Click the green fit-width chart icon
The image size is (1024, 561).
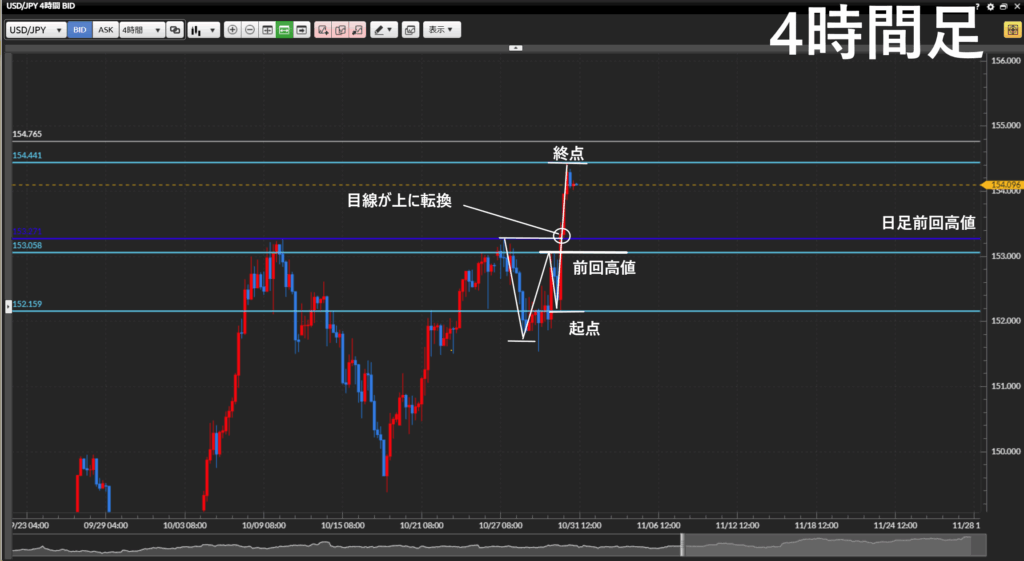pyautogui.click(x=284, y=30)
